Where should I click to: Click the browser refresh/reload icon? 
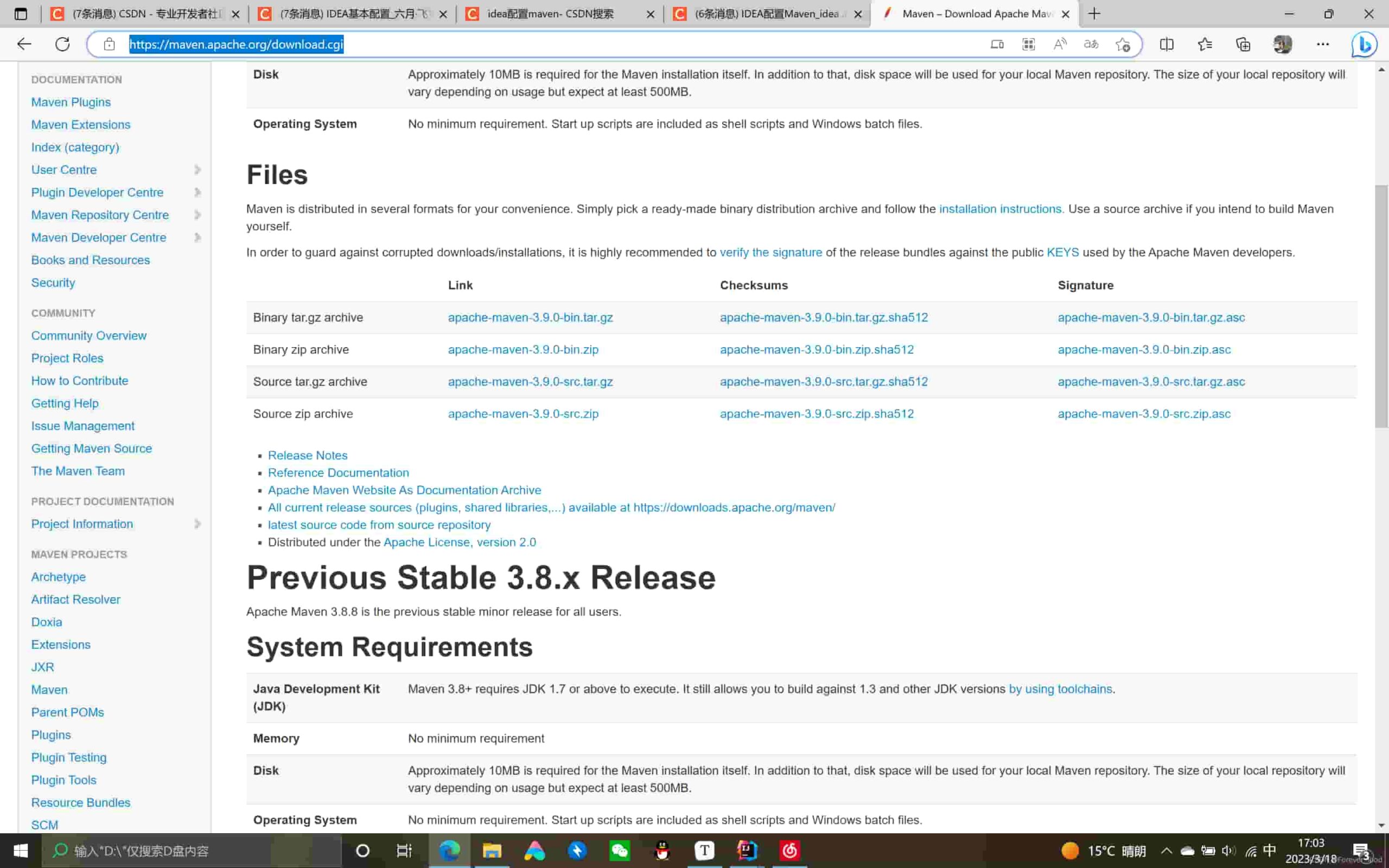(x=62, y=44)
